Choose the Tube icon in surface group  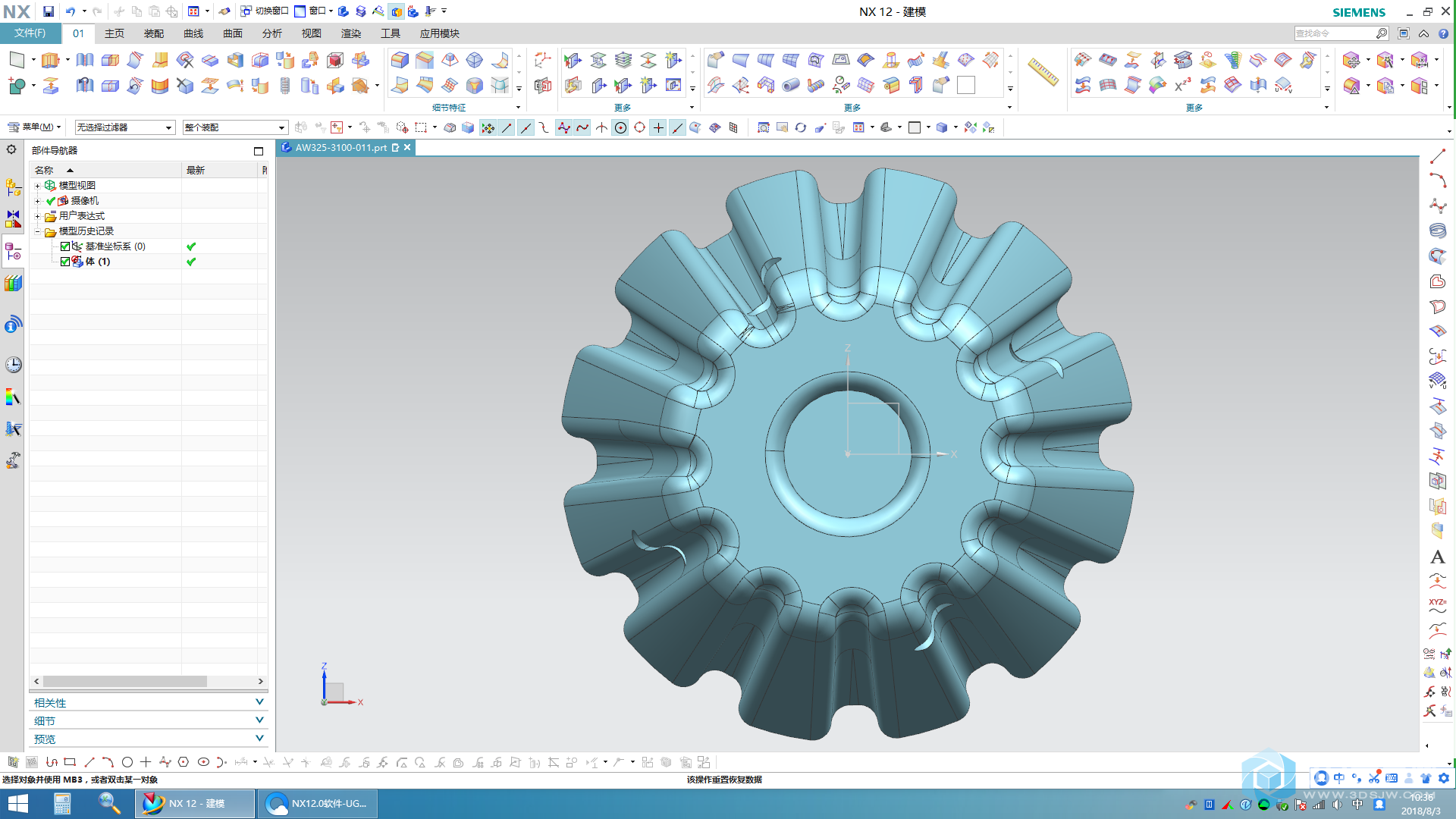[790, 86]
